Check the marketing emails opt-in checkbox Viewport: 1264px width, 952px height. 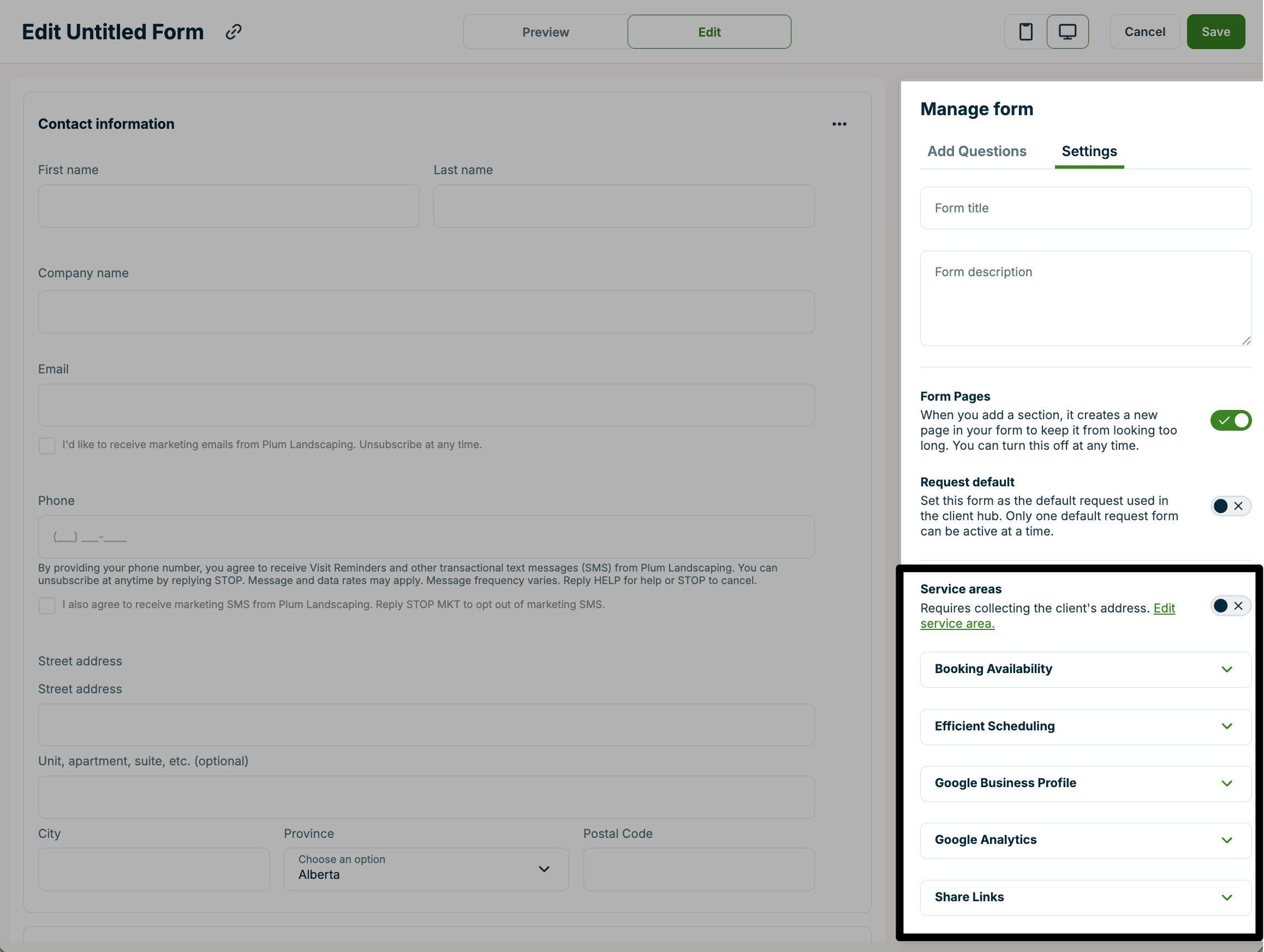47,445
